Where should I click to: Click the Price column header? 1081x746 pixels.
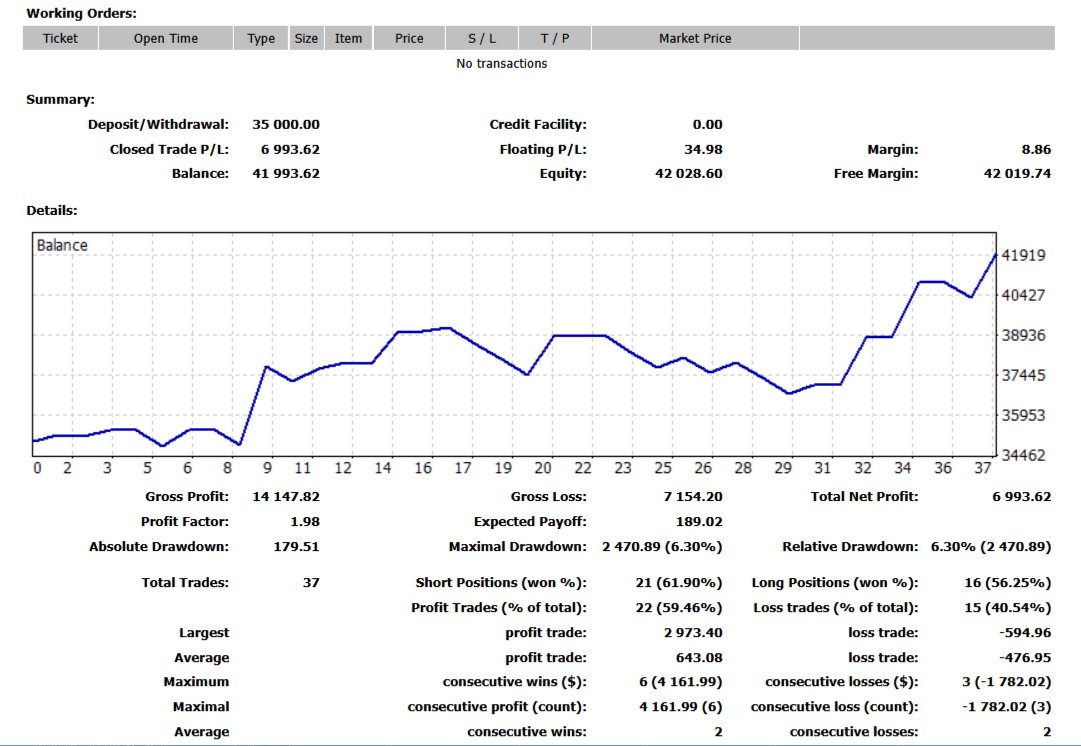(408, 38)
